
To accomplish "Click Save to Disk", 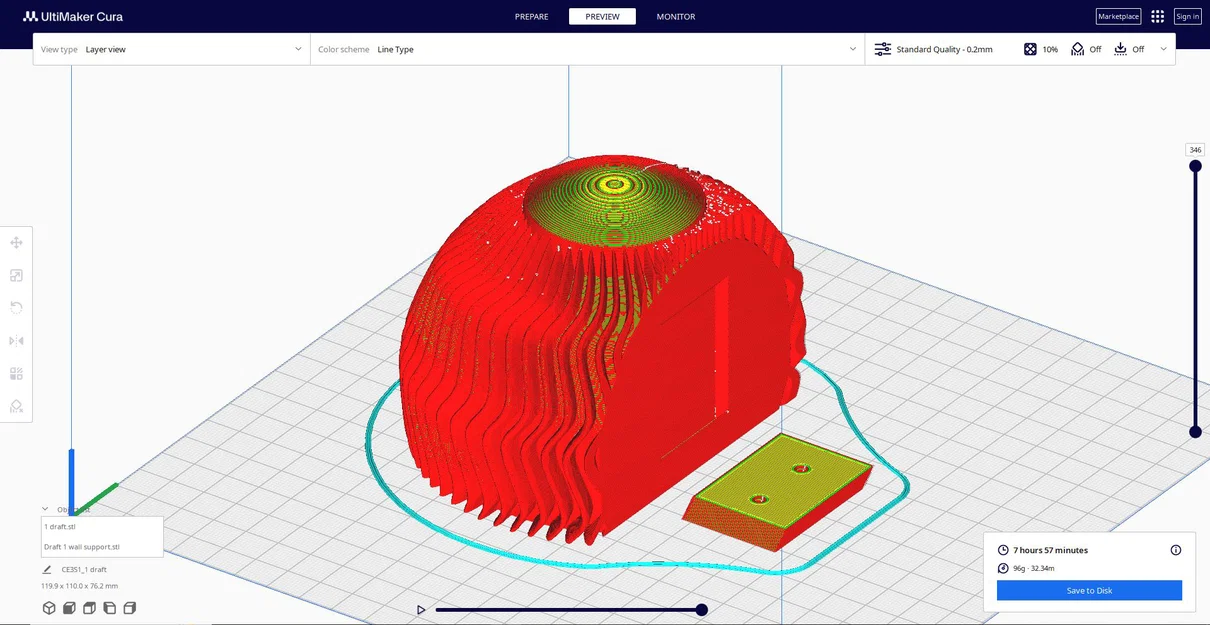I will pos(1089,590).
